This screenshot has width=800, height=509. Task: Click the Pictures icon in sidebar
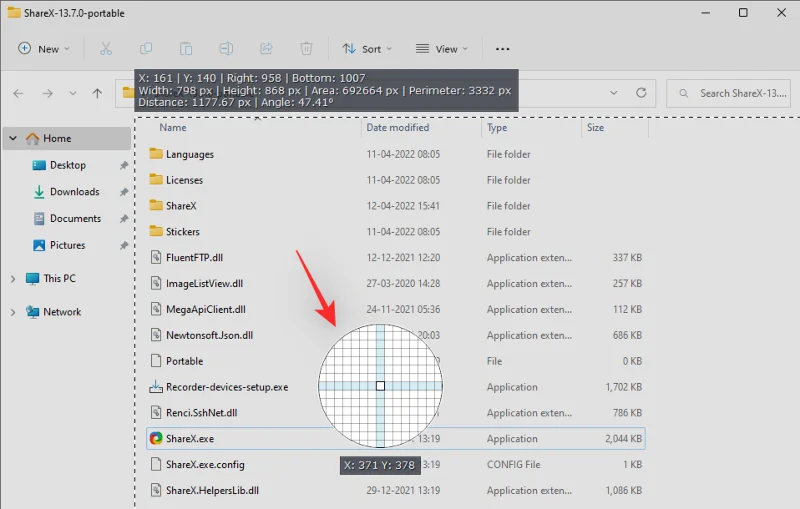39,245
